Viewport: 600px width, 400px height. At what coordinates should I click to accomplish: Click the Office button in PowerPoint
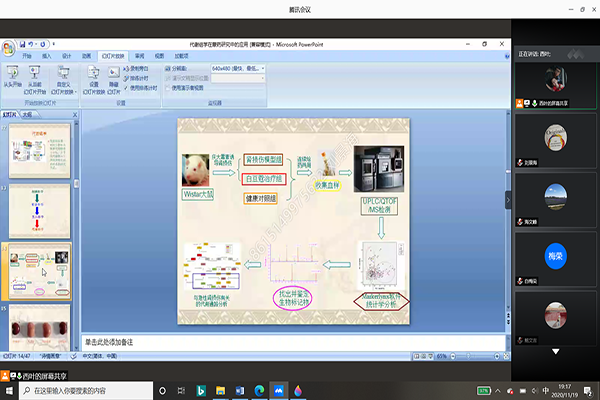(9, 46)
